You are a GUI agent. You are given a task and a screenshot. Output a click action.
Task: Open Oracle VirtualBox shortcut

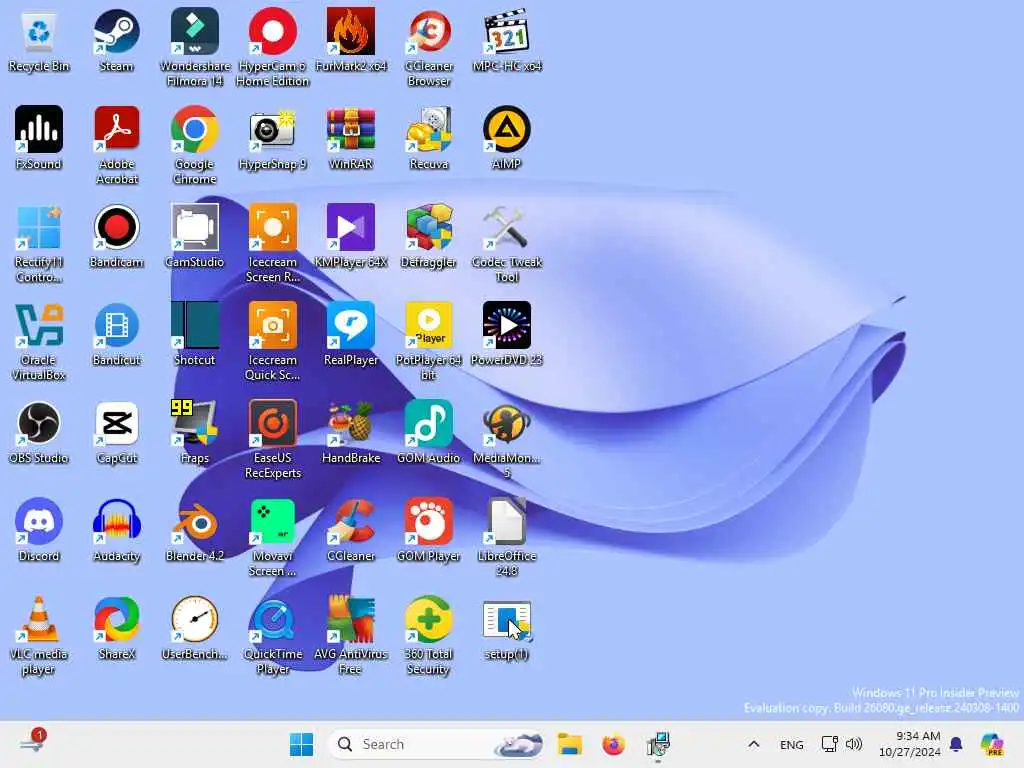39,342
